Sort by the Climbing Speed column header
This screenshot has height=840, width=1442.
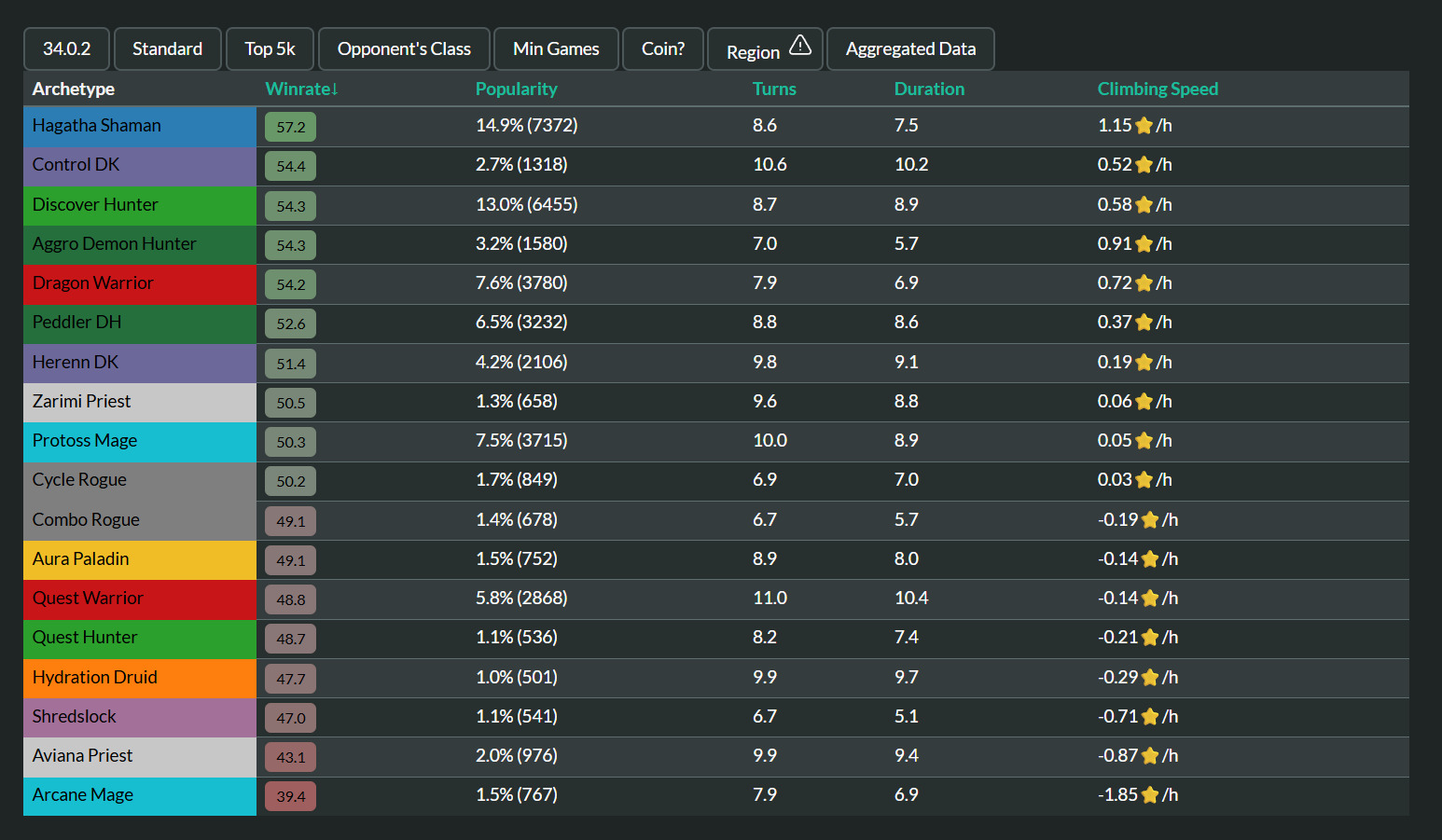click(1157, 89)
